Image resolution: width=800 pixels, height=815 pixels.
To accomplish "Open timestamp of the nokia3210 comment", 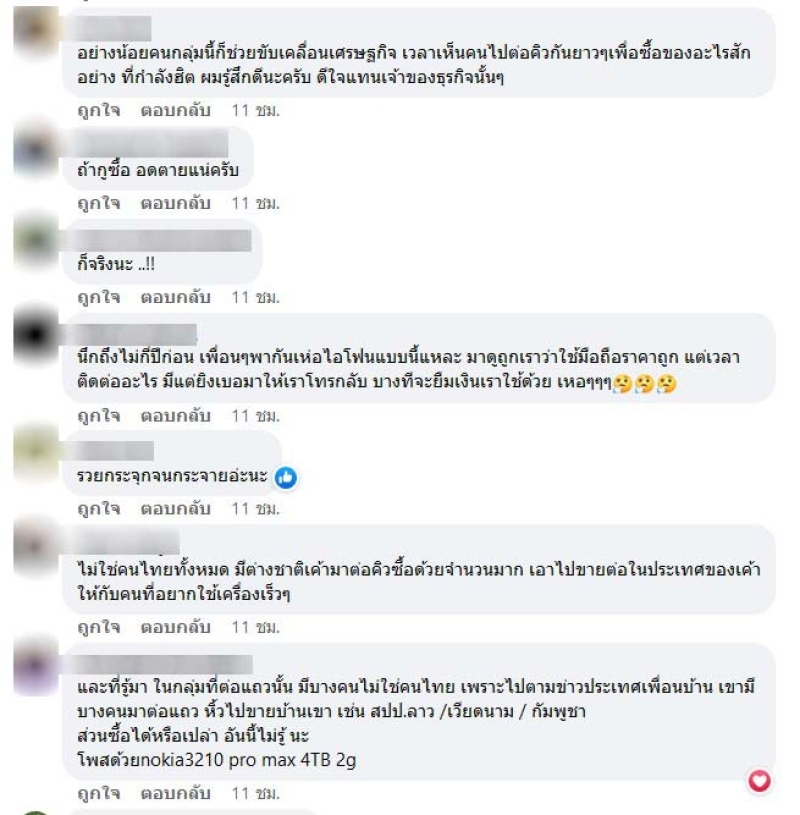I will click(256, 793).
